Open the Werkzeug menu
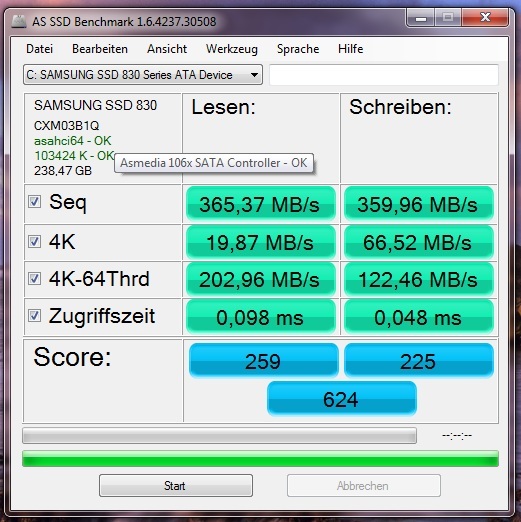521x522 pixels. tap(232, 49)
